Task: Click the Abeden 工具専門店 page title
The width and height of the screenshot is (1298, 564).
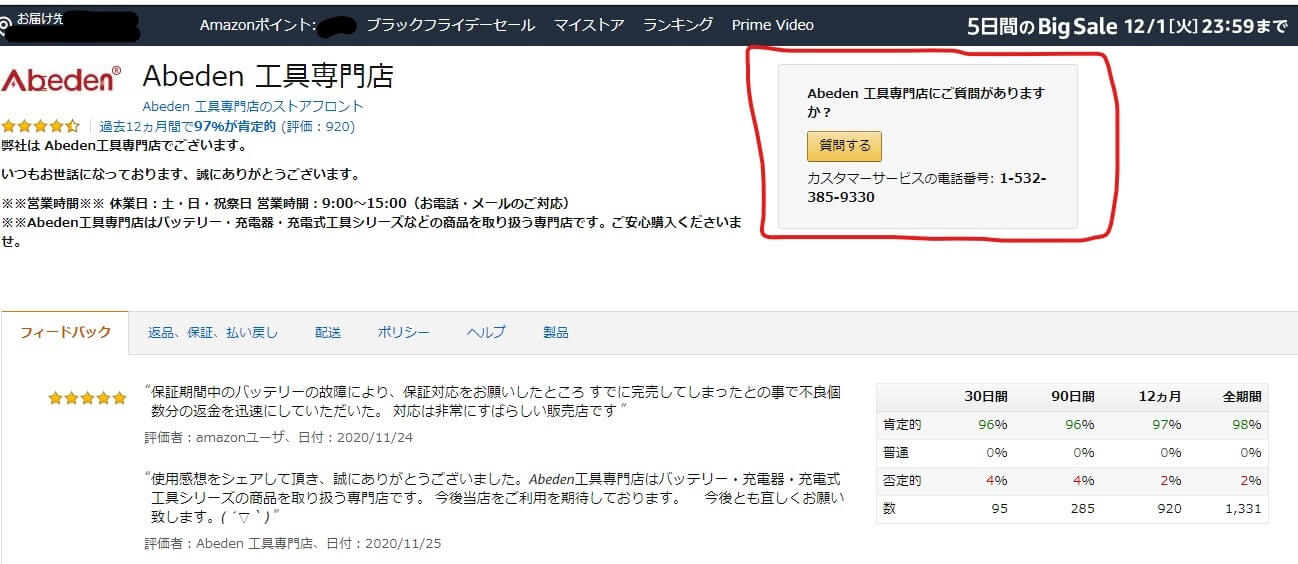Action: [x=268, y=76]
